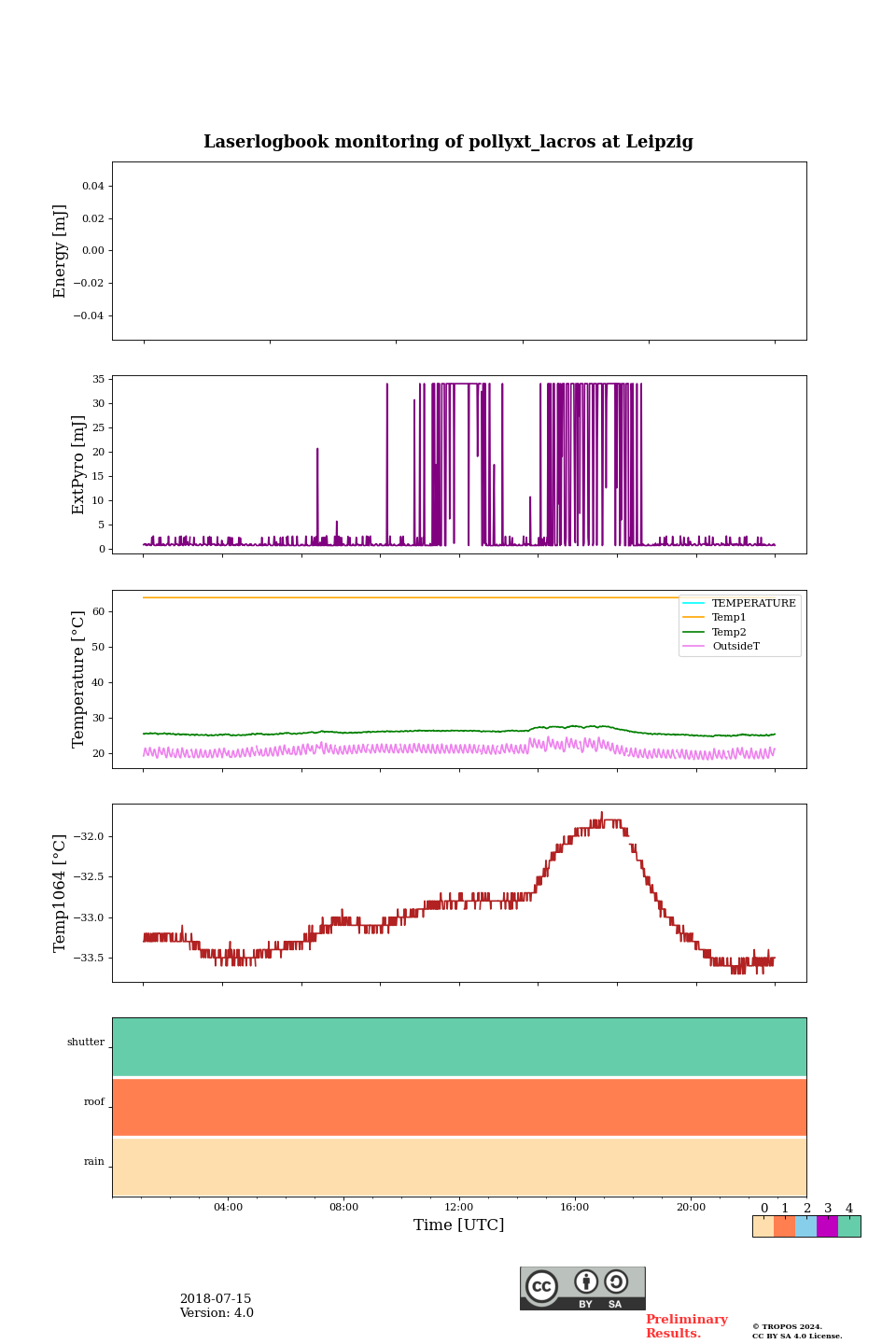Click the OutsideT legend entry
The height and width of the screenshot is (1344, 896).
721,646
